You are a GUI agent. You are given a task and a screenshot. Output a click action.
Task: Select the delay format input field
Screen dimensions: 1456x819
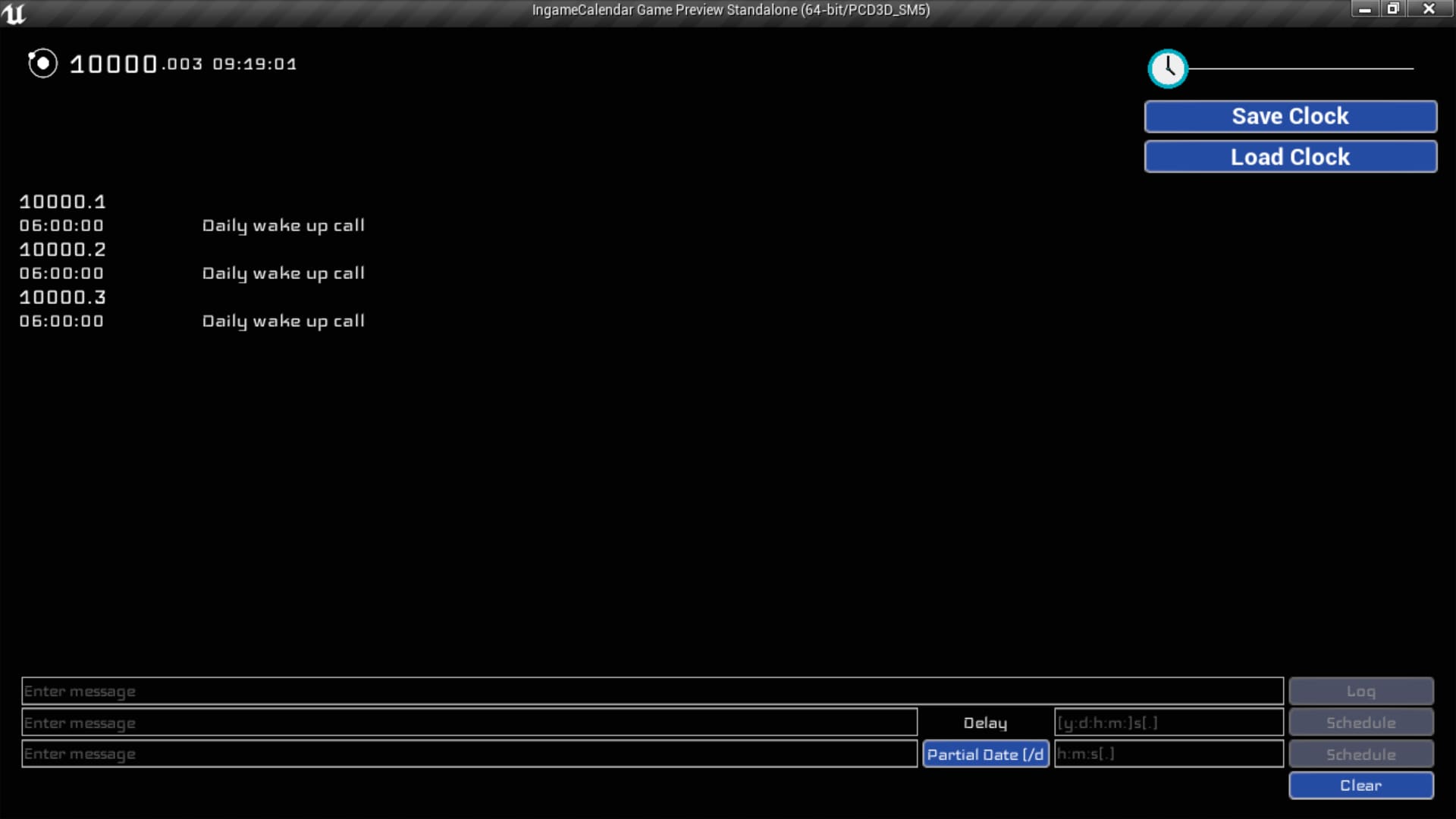[1168, 722]
